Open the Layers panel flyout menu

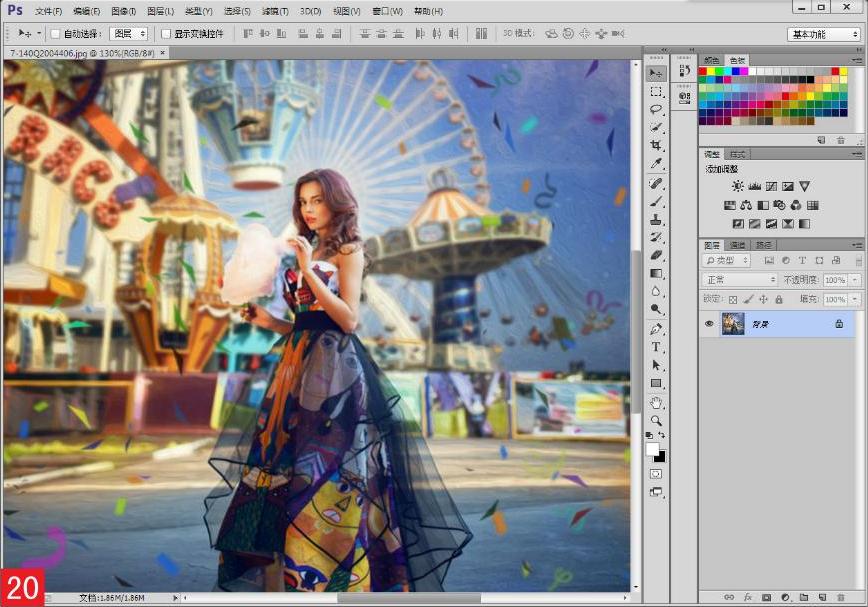tap(857, 245)
